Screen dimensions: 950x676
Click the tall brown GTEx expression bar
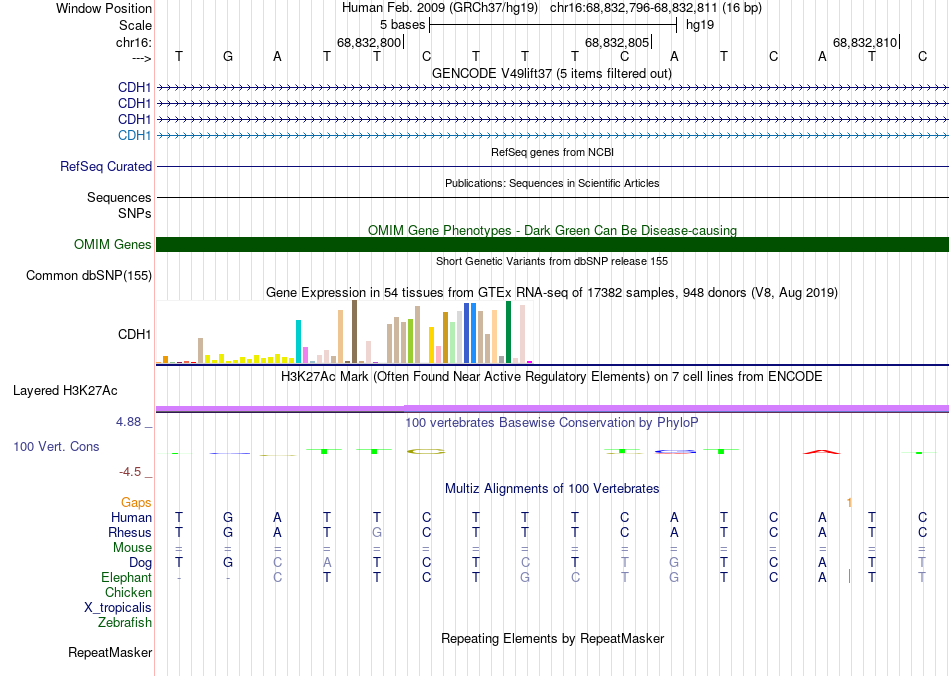pyautogui.click(x=354, y=332)
